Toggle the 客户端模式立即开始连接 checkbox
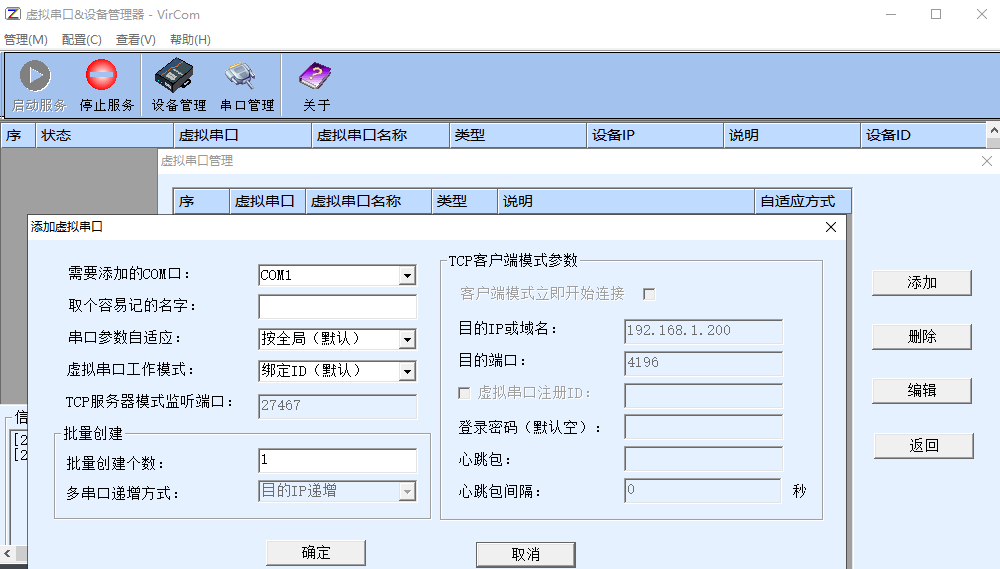The image size is (1000, 569). click(x=649, y=294)
